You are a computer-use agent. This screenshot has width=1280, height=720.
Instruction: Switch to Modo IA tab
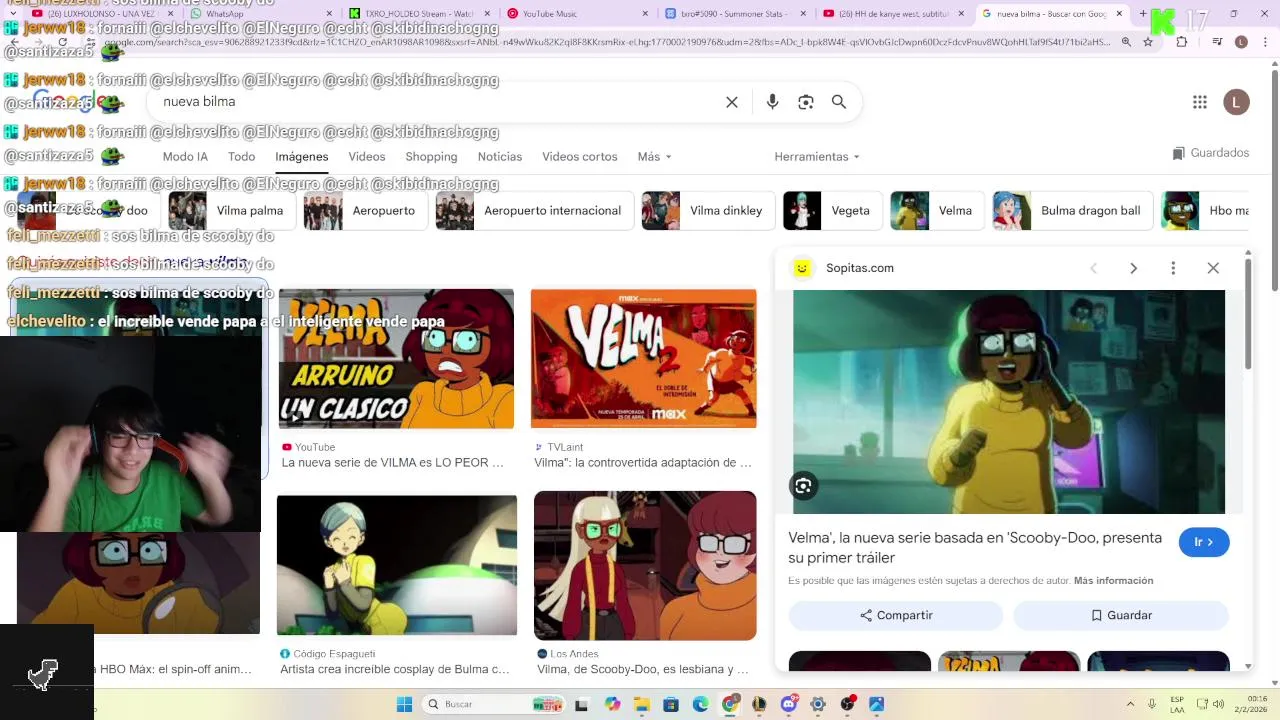point(185,157)
